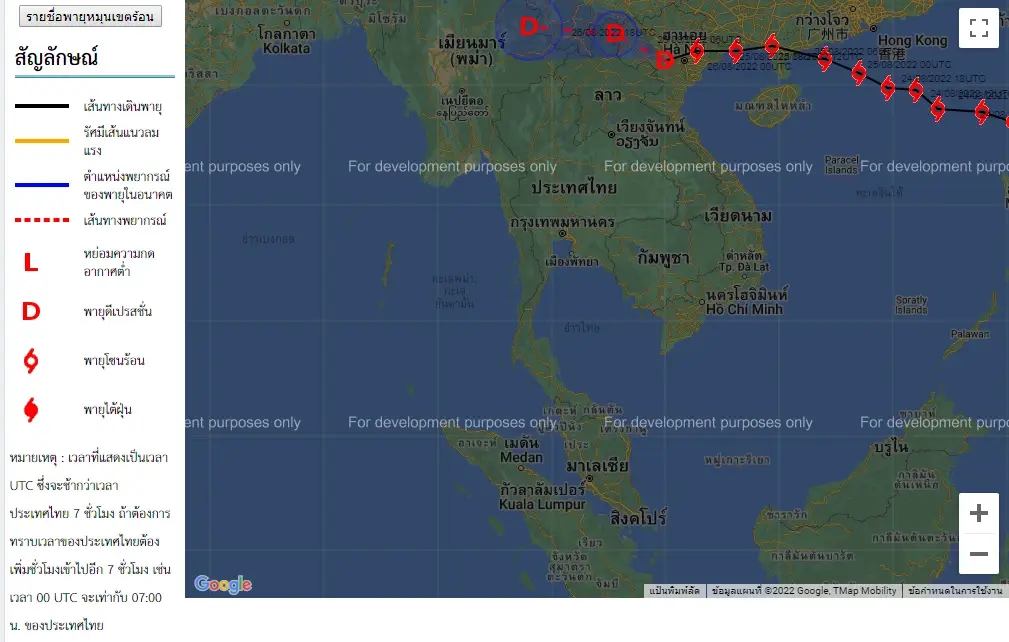Click the สิงคโปร์ Singapore label

click(638, 518)
